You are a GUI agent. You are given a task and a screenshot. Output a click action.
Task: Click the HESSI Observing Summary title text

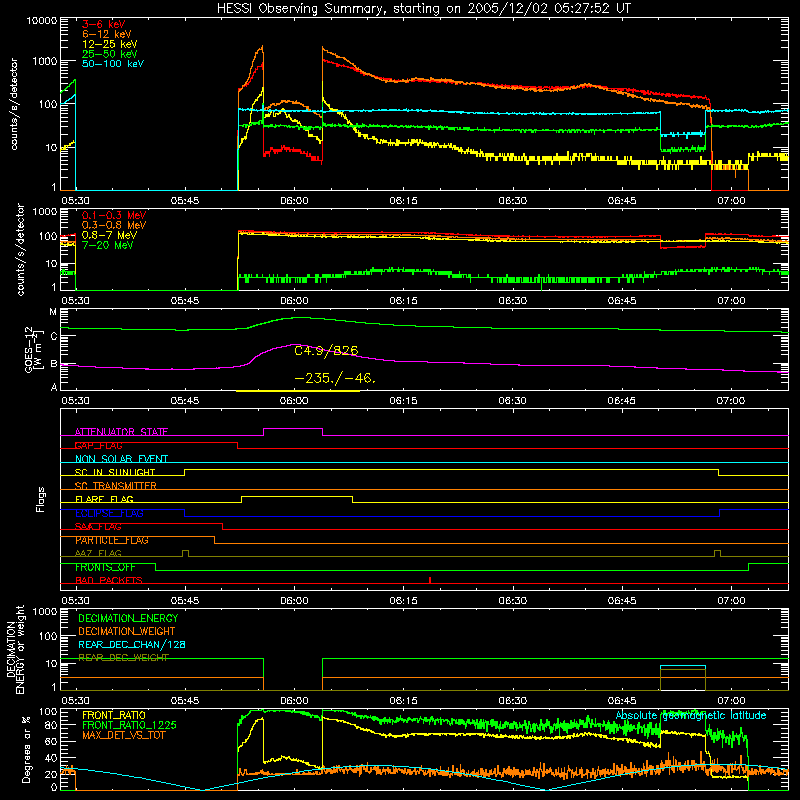(423, 9)
